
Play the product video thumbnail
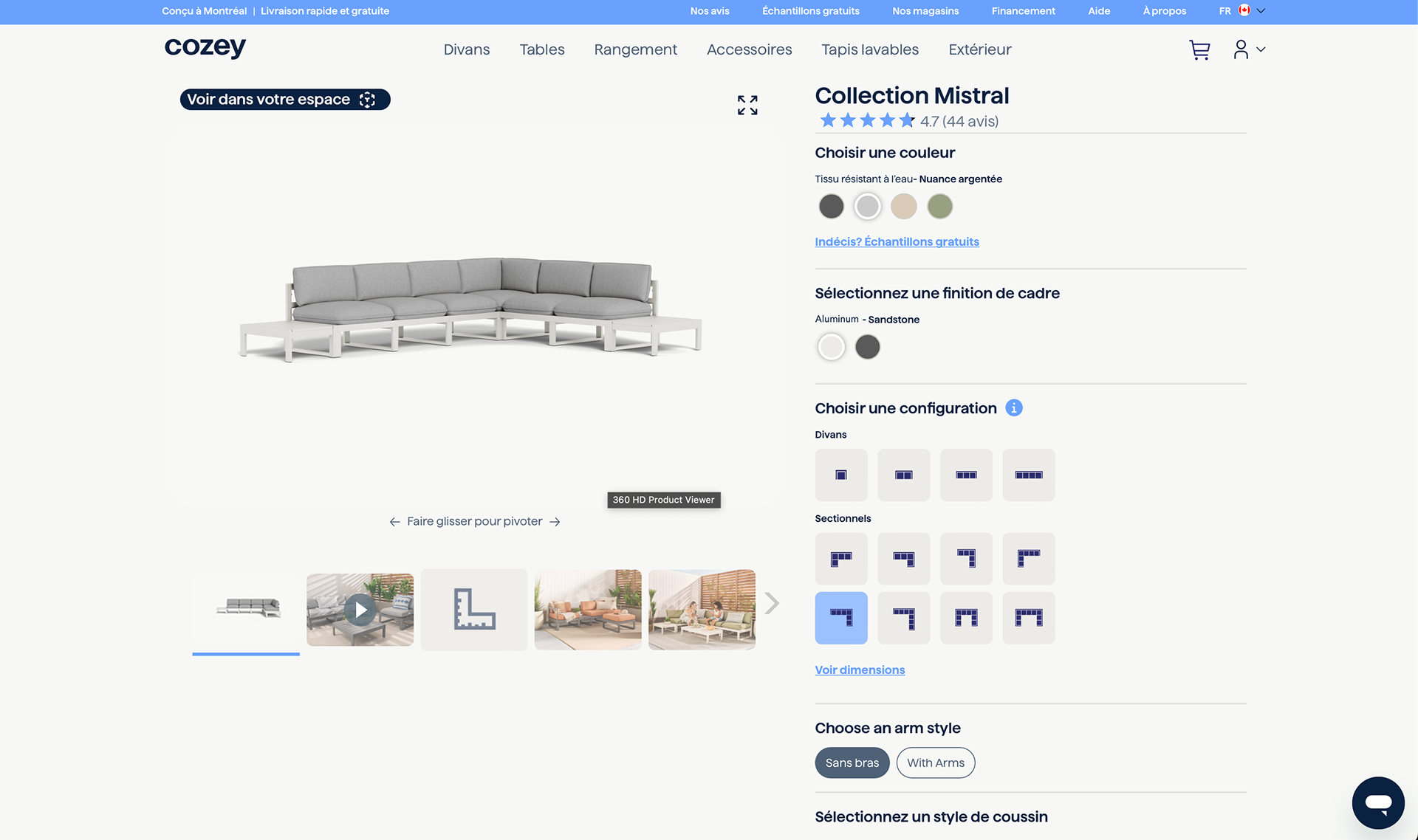360,610
